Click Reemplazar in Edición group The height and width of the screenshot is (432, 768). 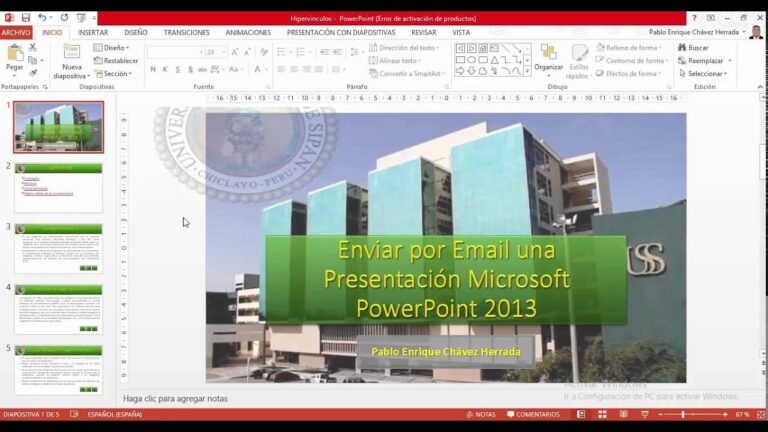705,61
